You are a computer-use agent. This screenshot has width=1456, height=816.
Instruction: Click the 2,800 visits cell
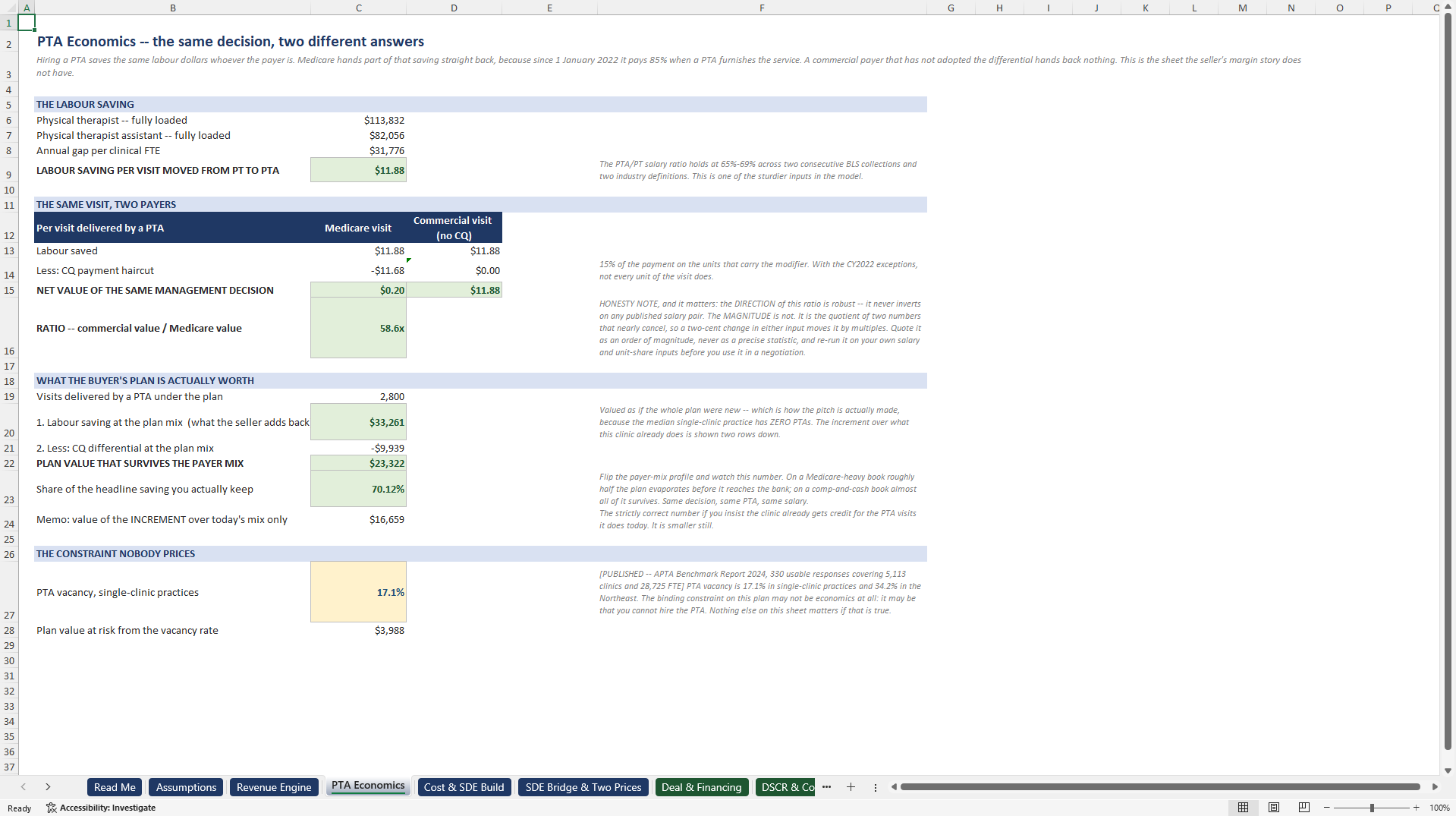pyautogui.click(x=358, y=396)
